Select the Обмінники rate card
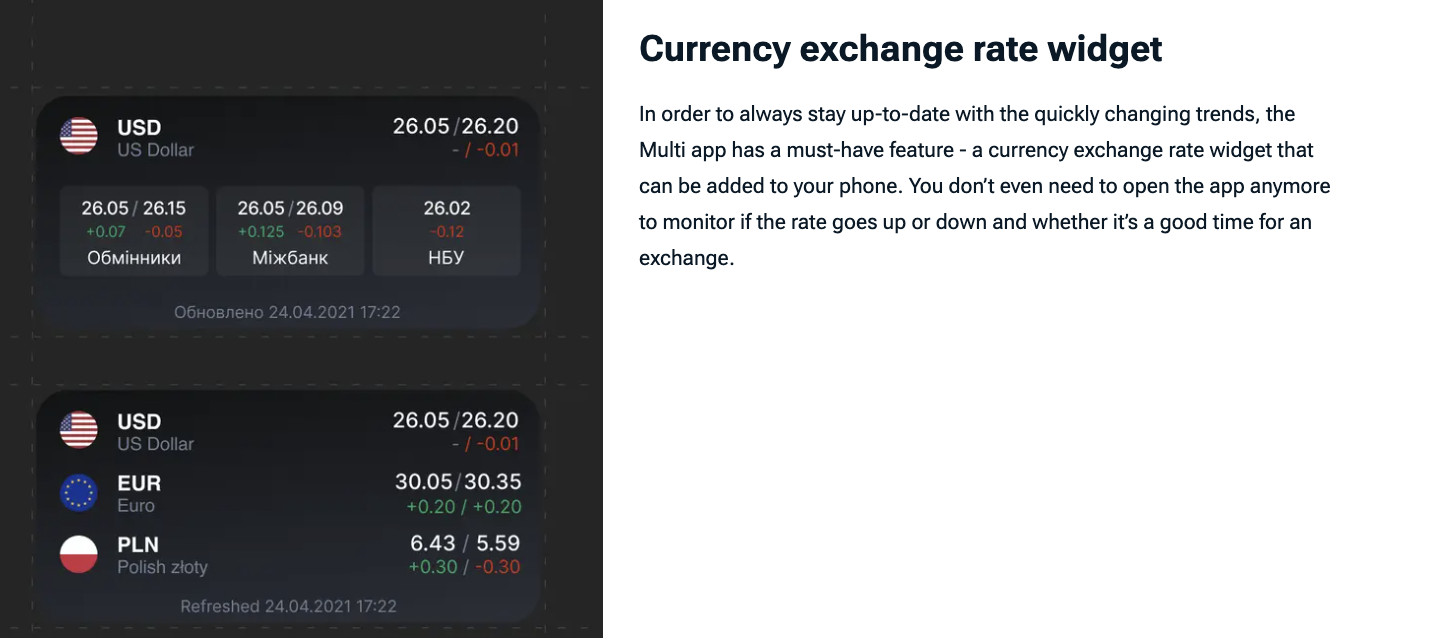 134,231
